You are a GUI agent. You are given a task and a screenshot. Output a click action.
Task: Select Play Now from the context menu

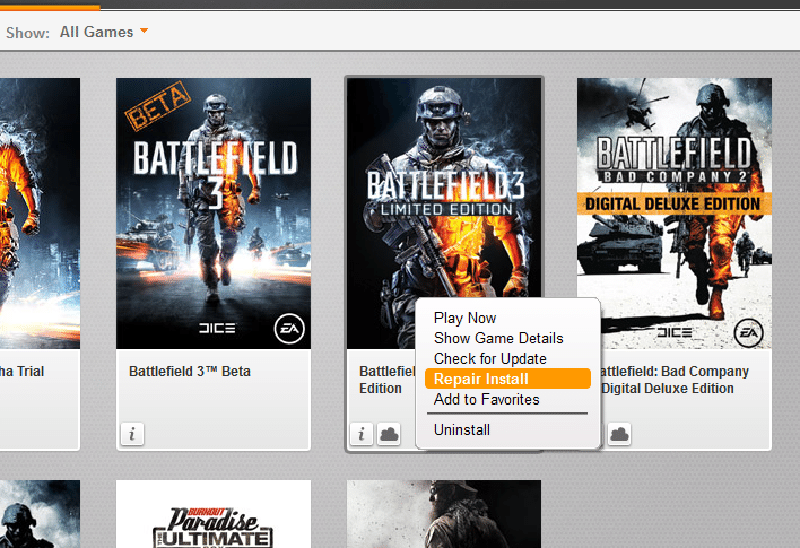coord(465,318)
